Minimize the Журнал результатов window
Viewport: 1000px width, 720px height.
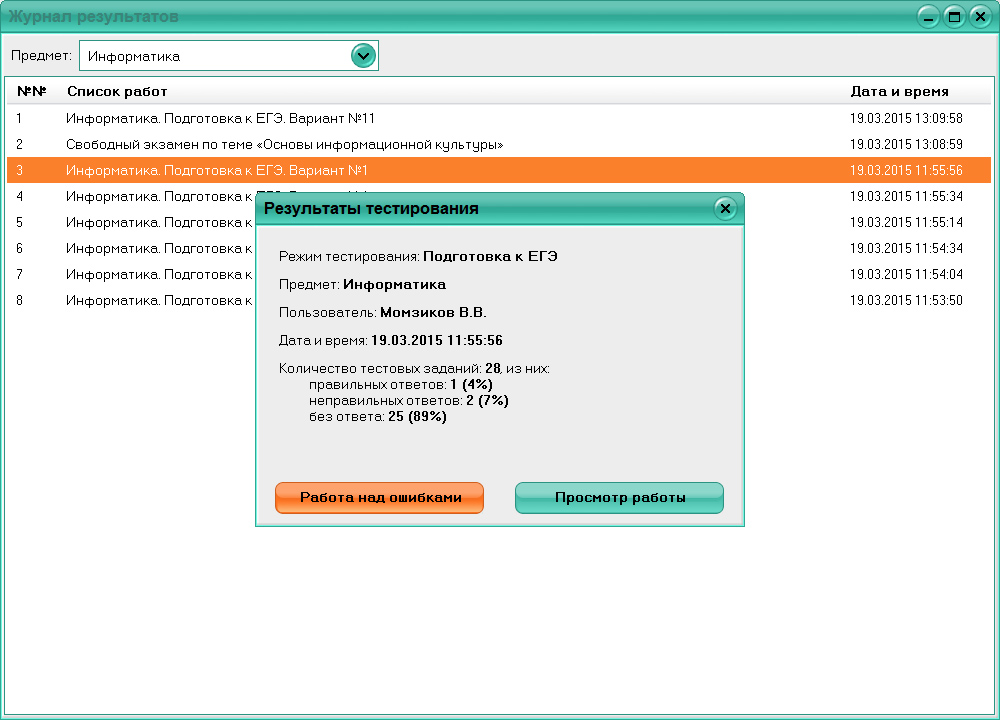click(929, 16)
